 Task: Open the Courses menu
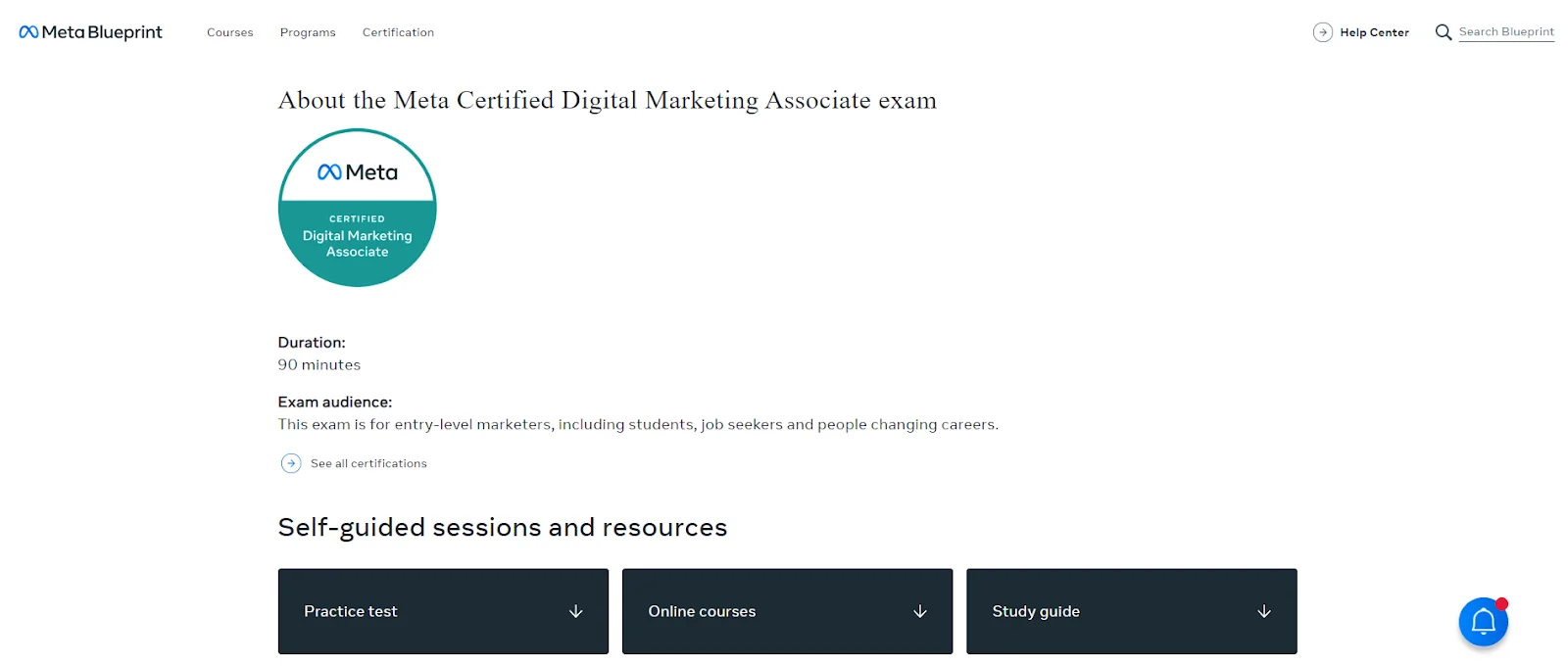point(230,32)
